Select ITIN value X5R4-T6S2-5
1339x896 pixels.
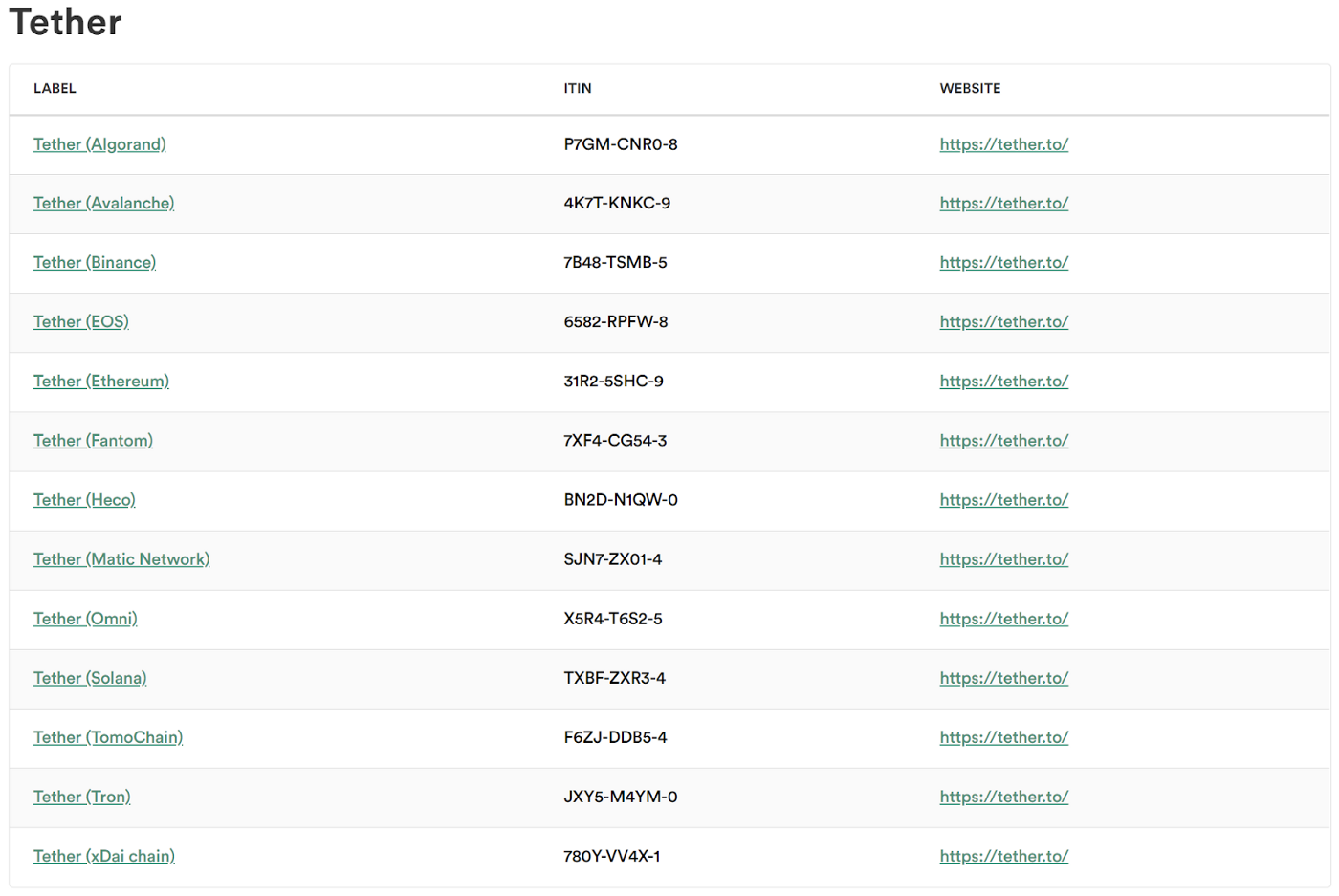613,619
